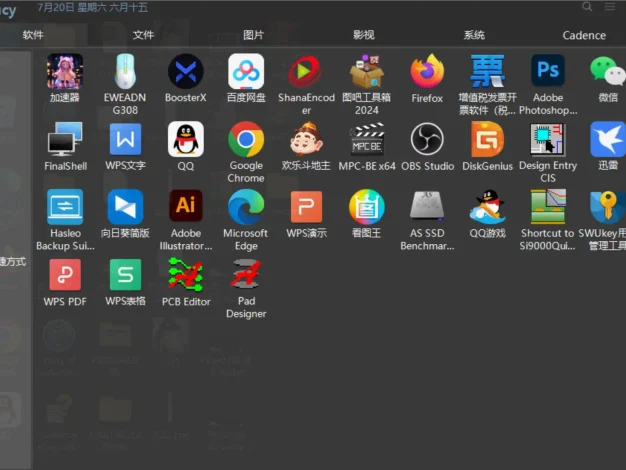
Task: Open 看图王 image viewer
Action: pos(366,207)
